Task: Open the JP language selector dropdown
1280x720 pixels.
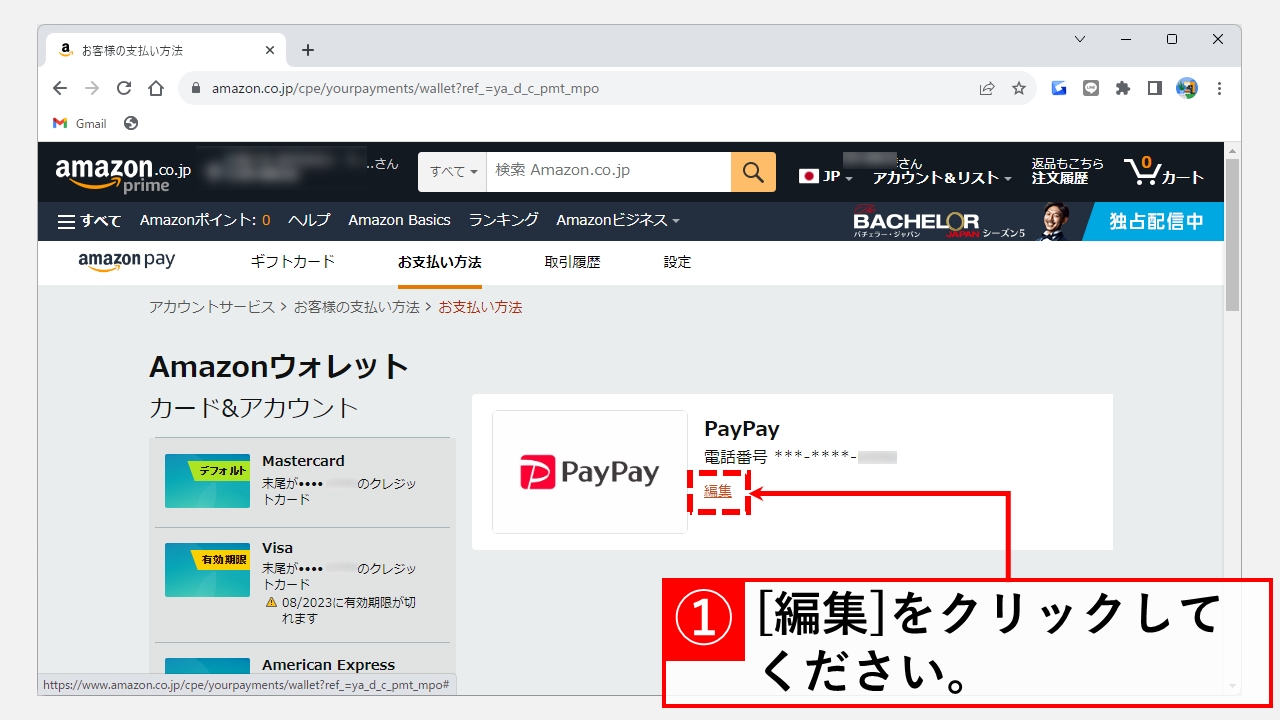Action: pyautogui.click(x=824, y=174)
